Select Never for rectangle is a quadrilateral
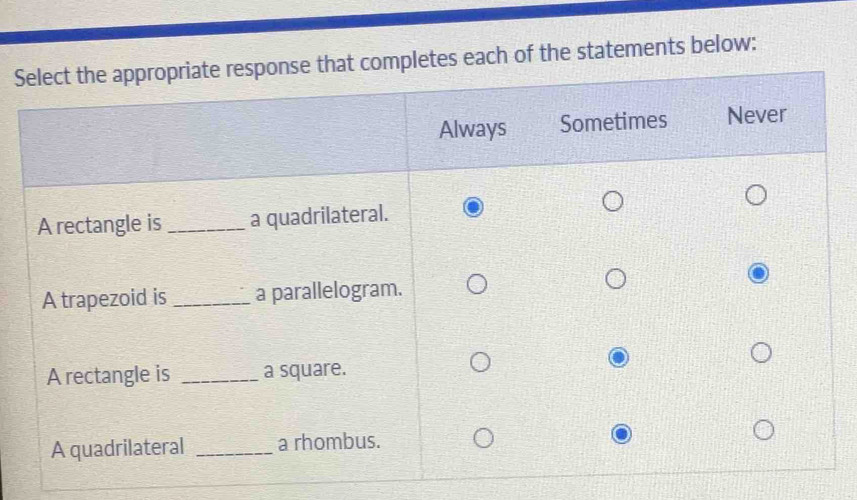 tap(755, 193)
